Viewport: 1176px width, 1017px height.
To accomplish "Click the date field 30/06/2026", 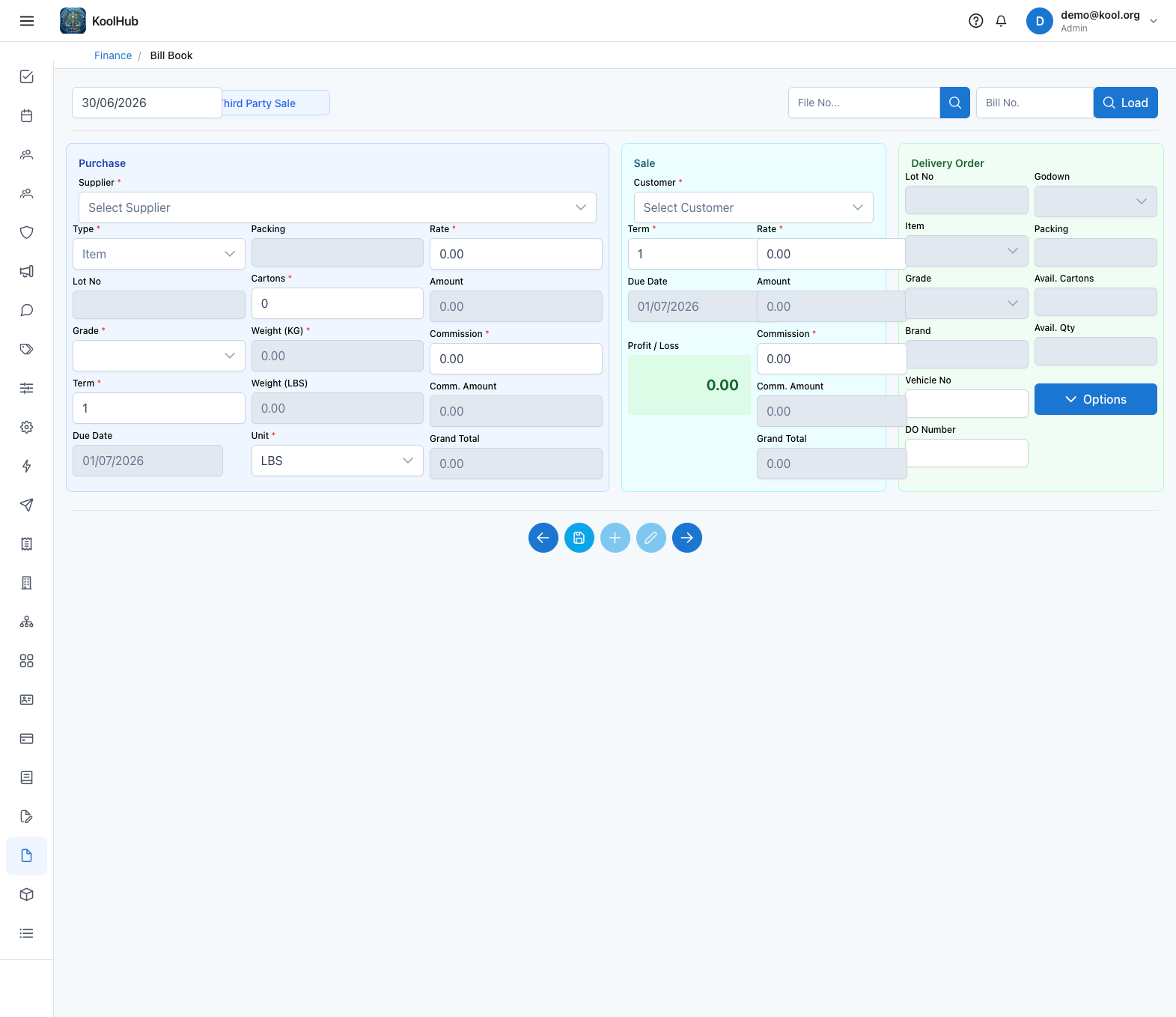I will pyautogui.click(x=147, y=103).
